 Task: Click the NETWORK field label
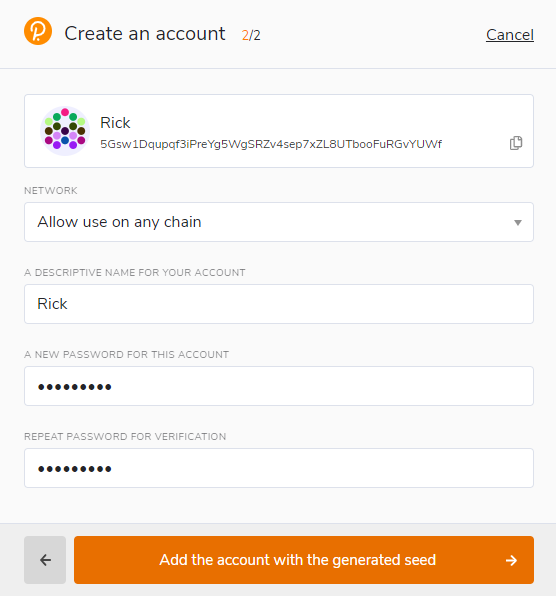[x=51, y=190]
